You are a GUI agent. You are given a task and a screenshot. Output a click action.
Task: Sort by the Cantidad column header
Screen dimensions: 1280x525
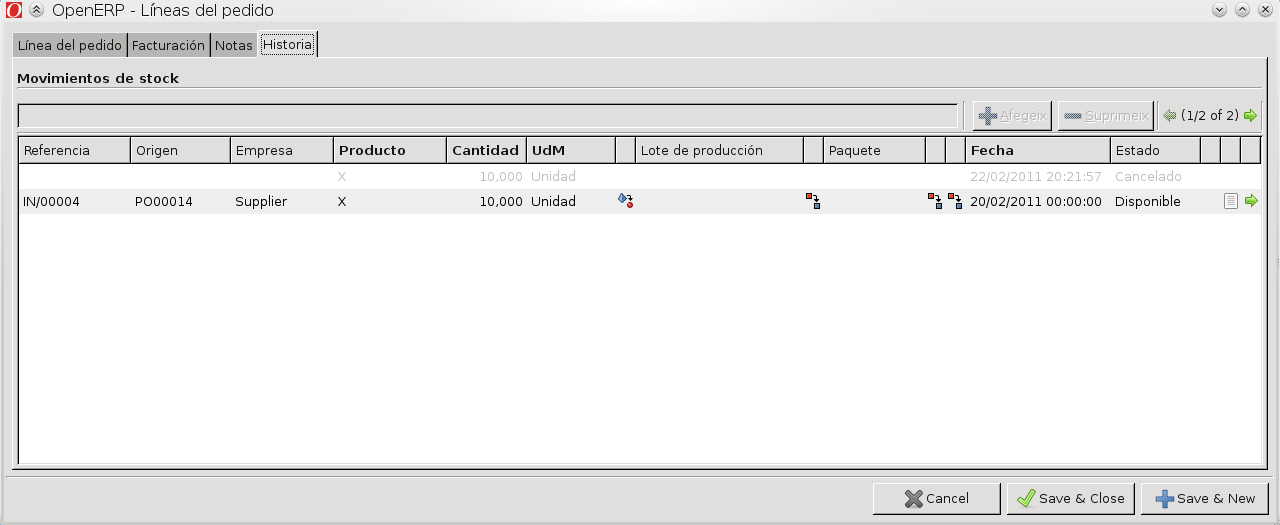point(486,150)
